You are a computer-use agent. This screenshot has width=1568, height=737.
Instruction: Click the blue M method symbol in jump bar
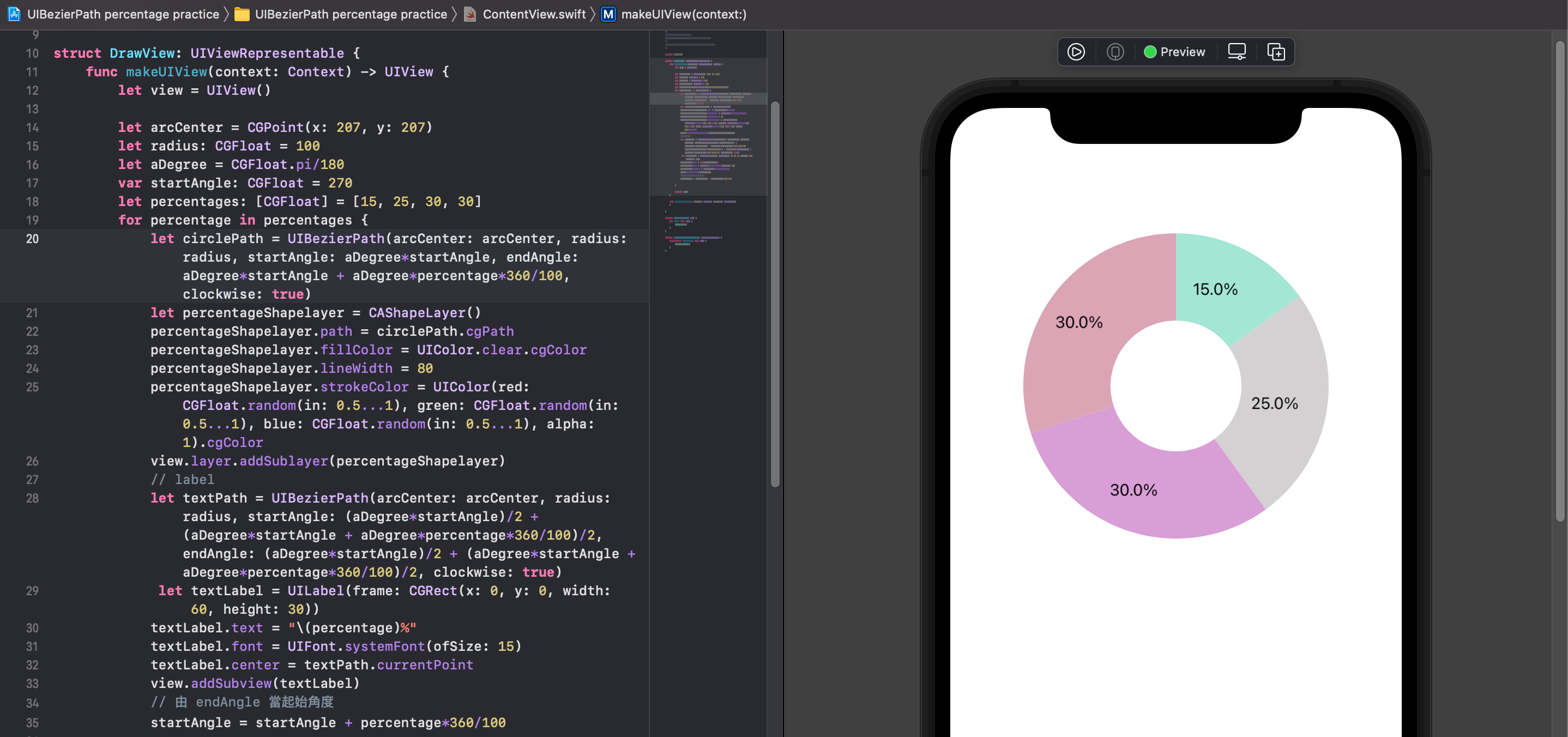point(607,14)
